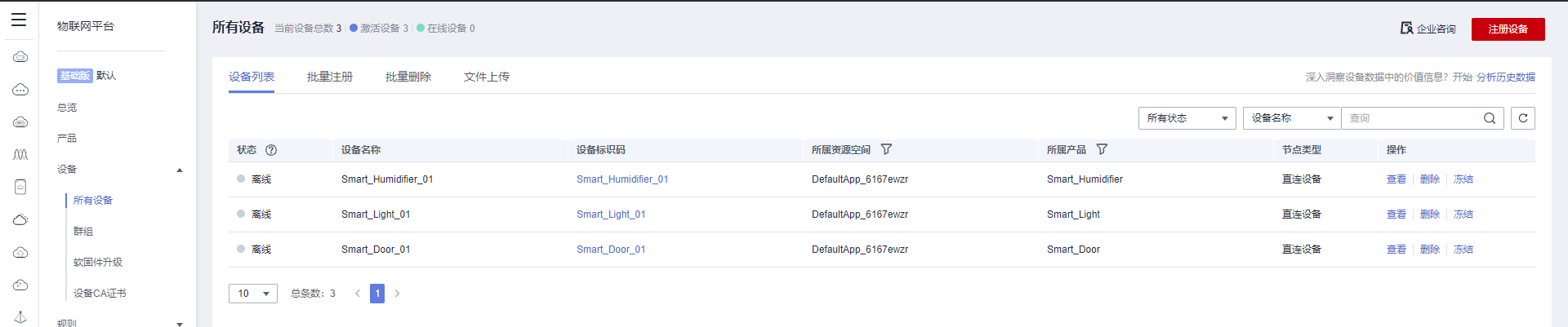
Task: Collapse the 设备 sidebar section
Action: (180, 170)
